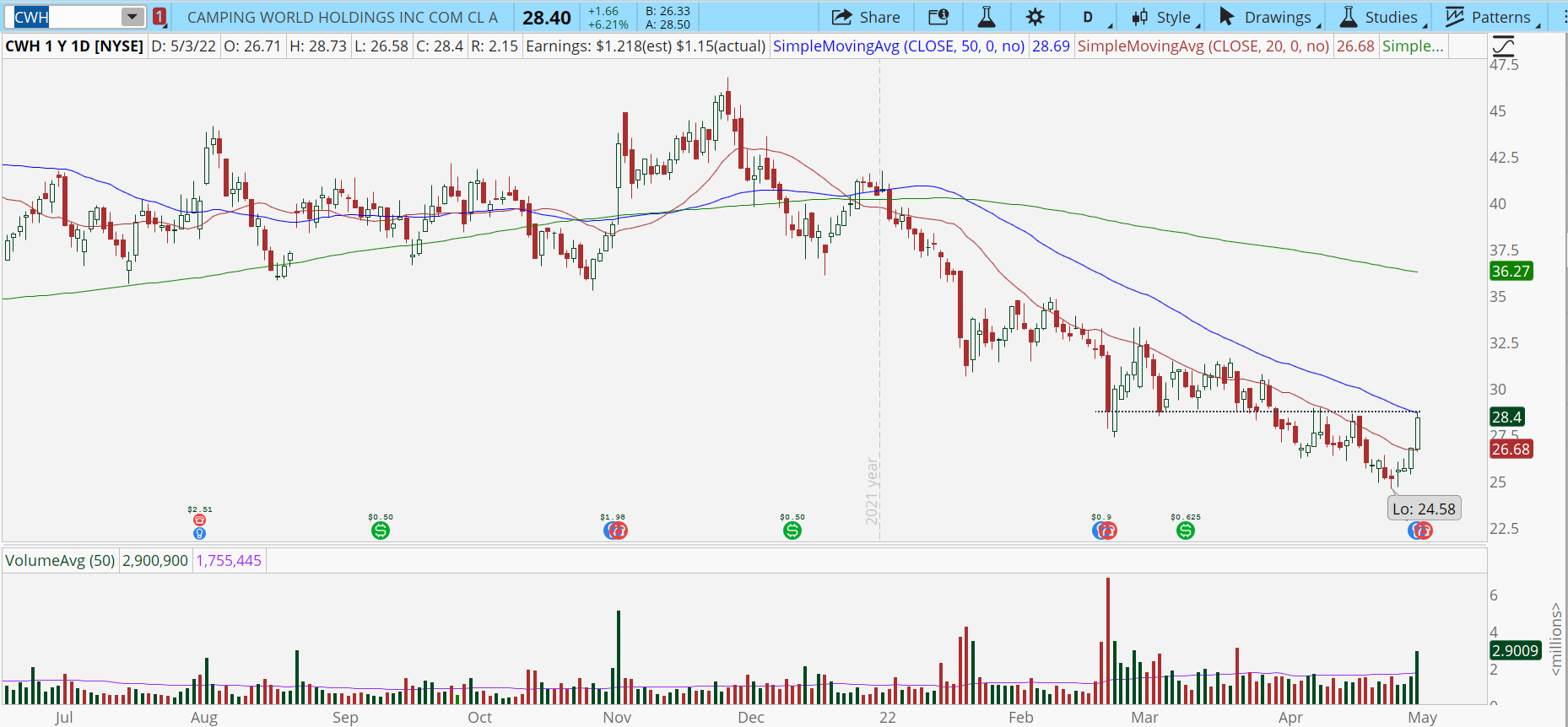Screen dimensions: 1568x727
Task: Click the SimpleMovingAvg 50 study label
Action: click(898, 46)
